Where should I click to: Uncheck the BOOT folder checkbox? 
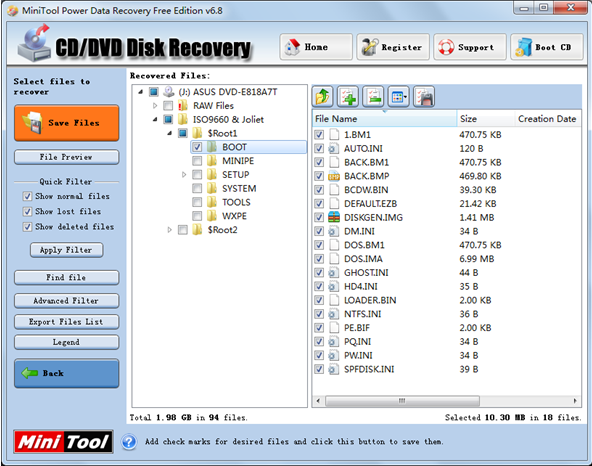point(197,147)
